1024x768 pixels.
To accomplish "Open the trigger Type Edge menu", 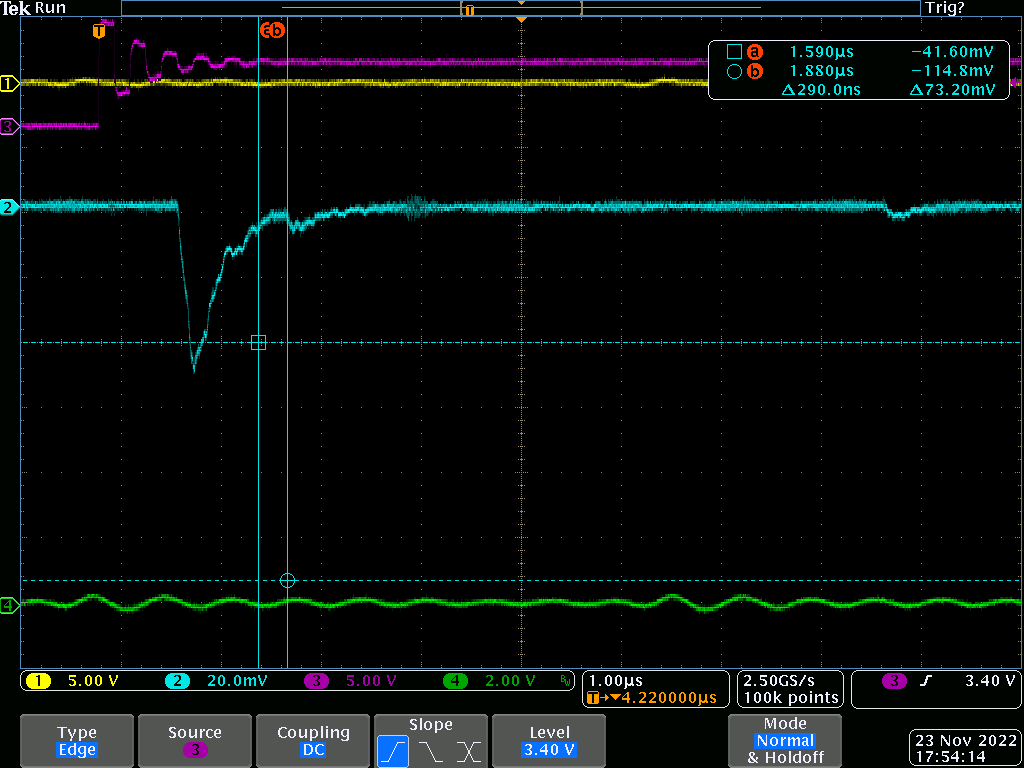I will (77, 741).
